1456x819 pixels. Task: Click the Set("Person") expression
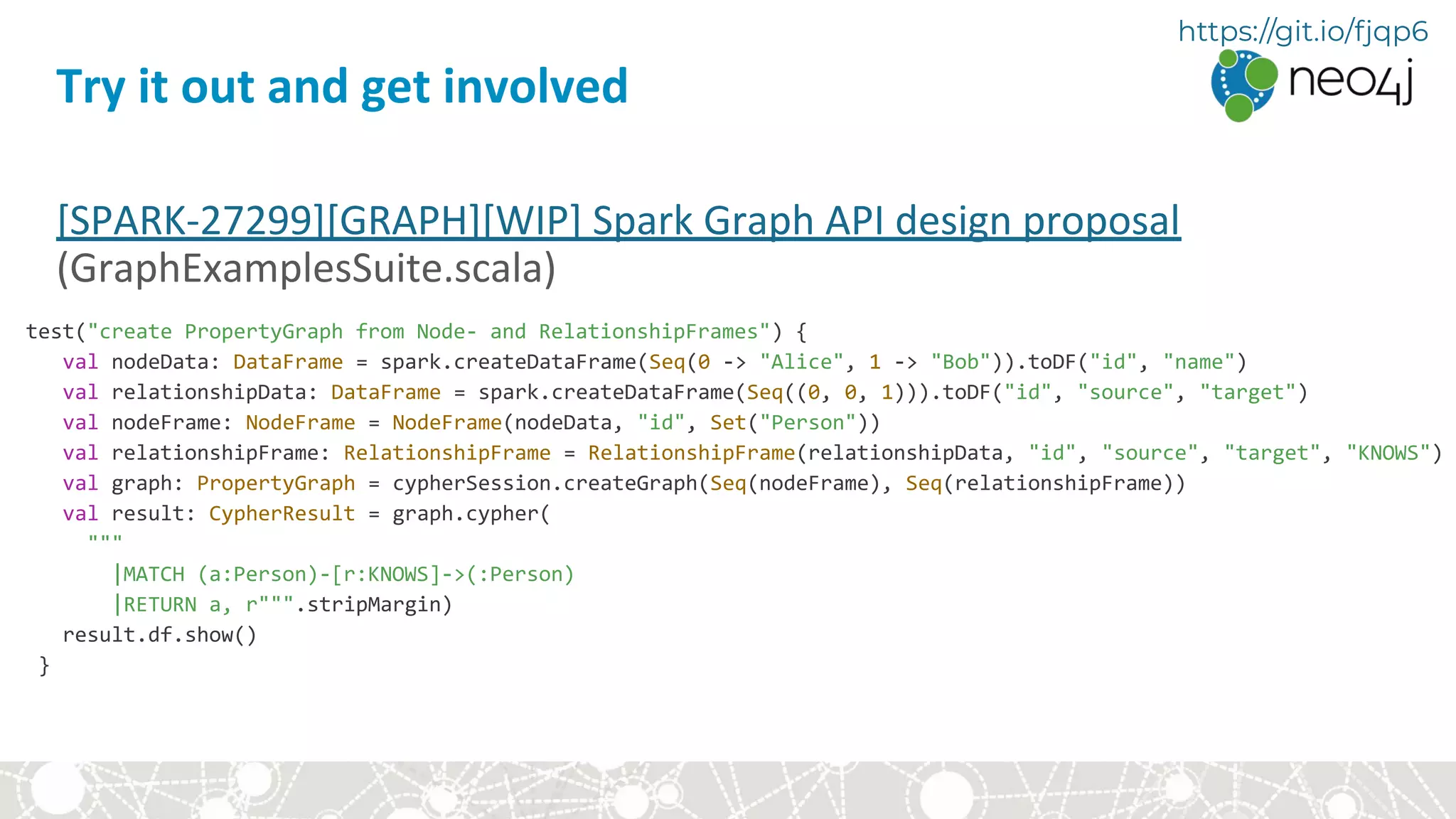click(x=788, y=423)
